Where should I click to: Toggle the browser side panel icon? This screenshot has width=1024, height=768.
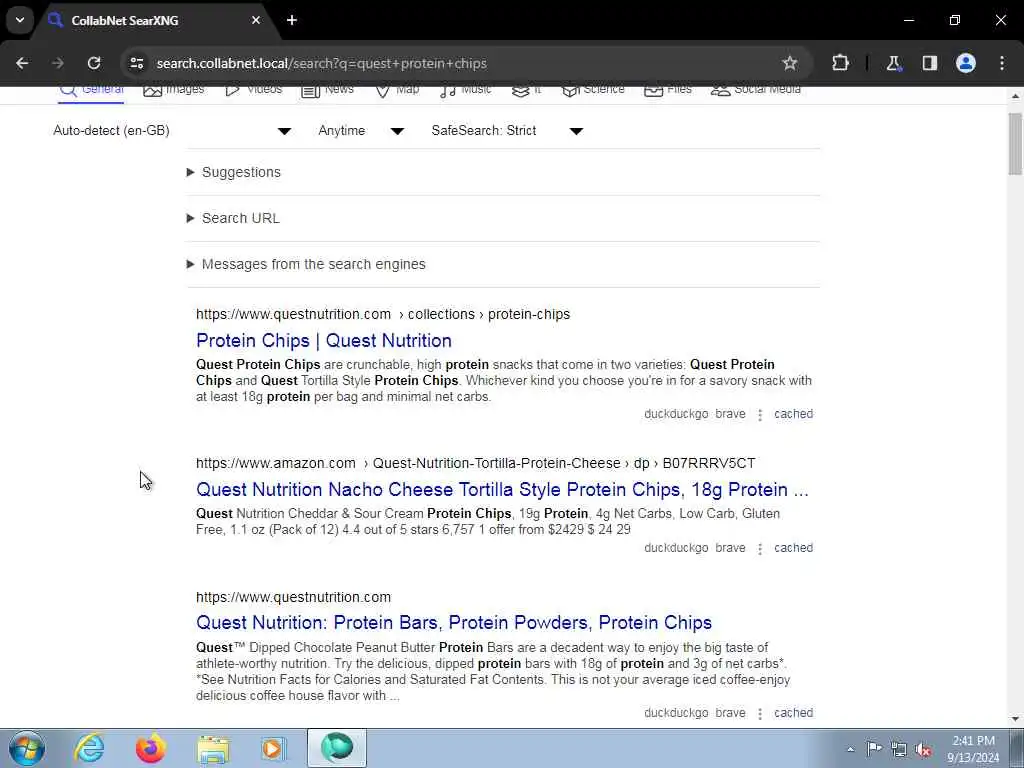(x=930, y=63)
